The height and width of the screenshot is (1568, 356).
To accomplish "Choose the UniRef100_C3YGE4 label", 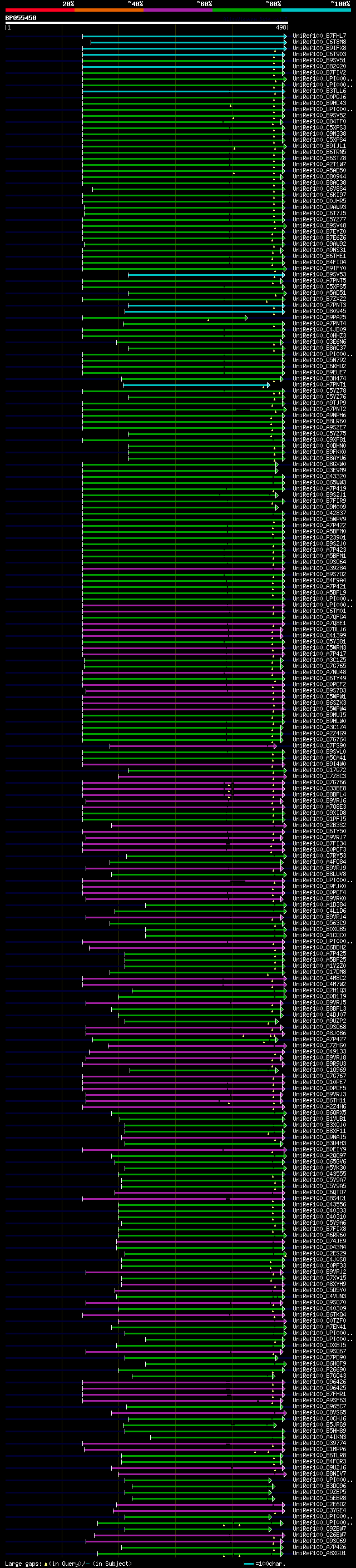I will click(x=319, y=1510).
